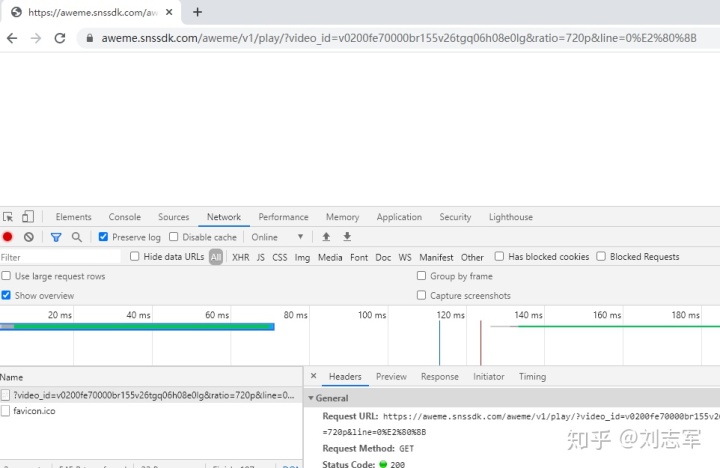The height and width of the screenshot is (468, 720).
Task: Check Hide data URLs
Action: pyautogui.click(x=135, y=256)
